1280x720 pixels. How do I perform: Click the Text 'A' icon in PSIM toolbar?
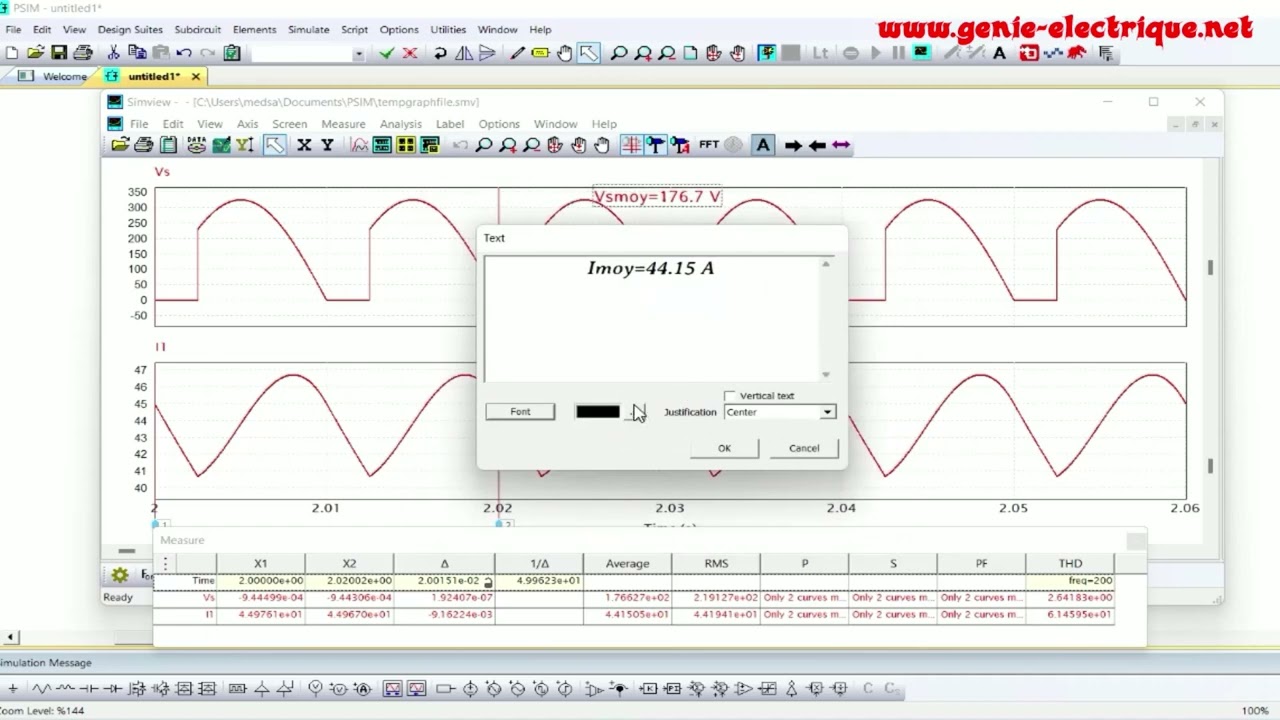click(999, 53)
